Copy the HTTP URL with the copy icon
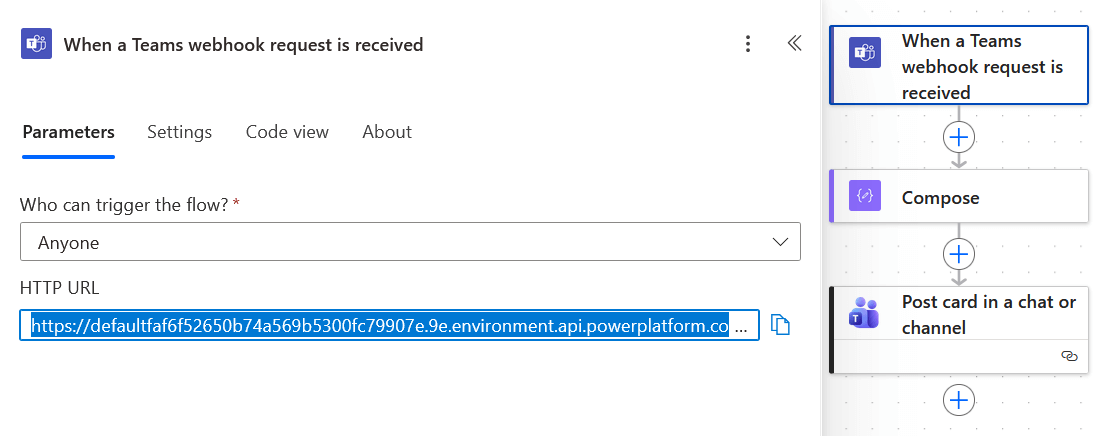 (781, 326)
